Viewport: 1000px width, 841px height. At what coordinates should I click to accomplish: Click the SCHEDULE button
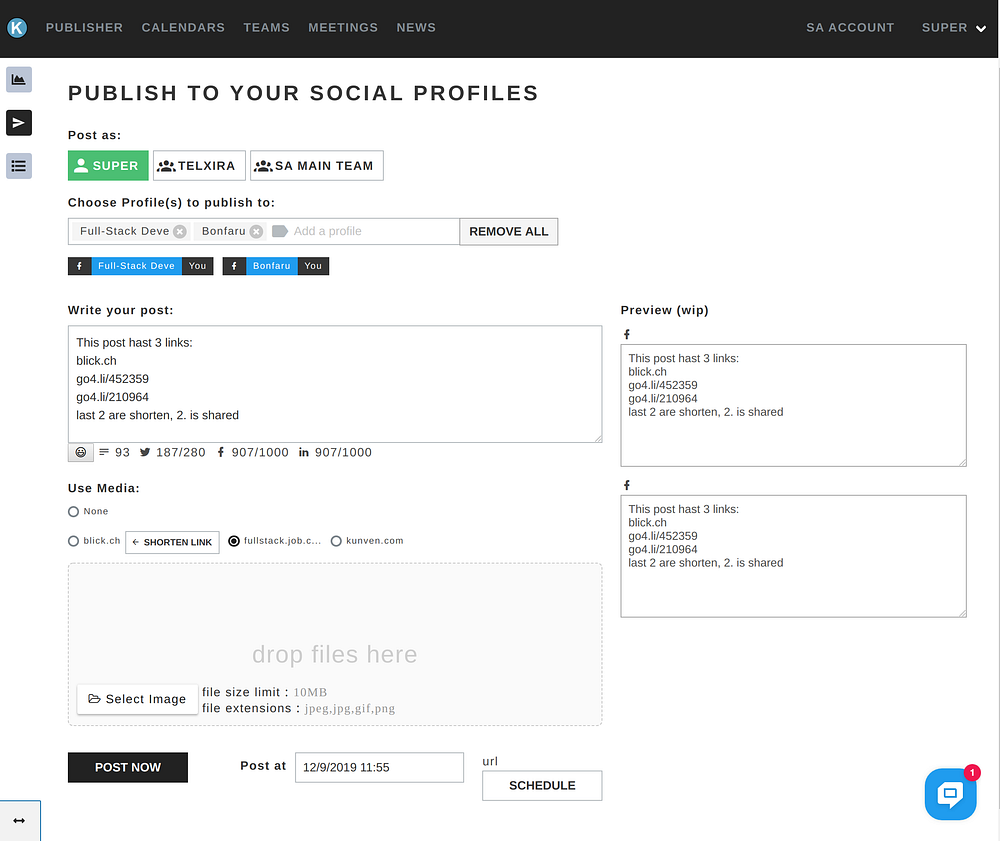pyautogui.click(x=542, y=786)
